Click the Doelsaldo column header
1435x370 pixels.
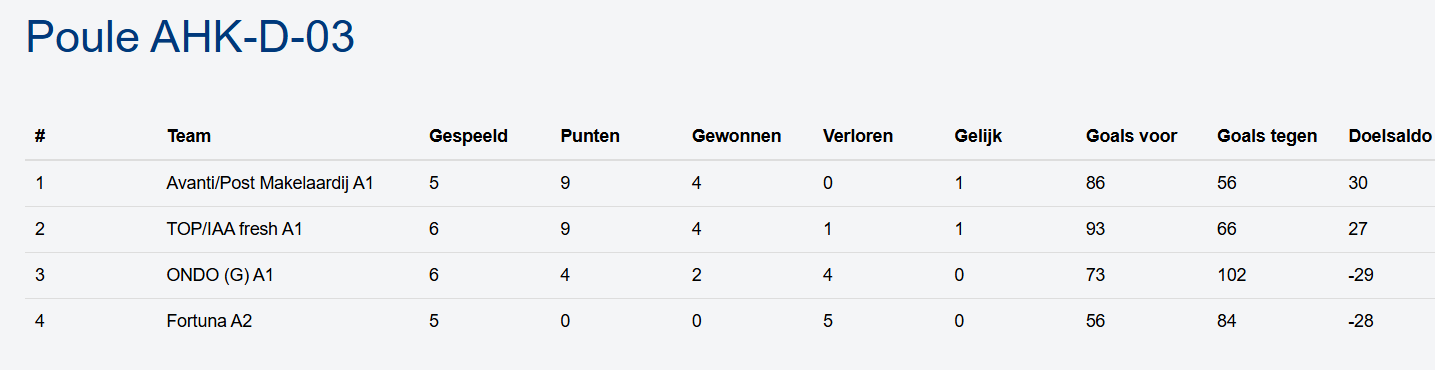click(1390, 136)
